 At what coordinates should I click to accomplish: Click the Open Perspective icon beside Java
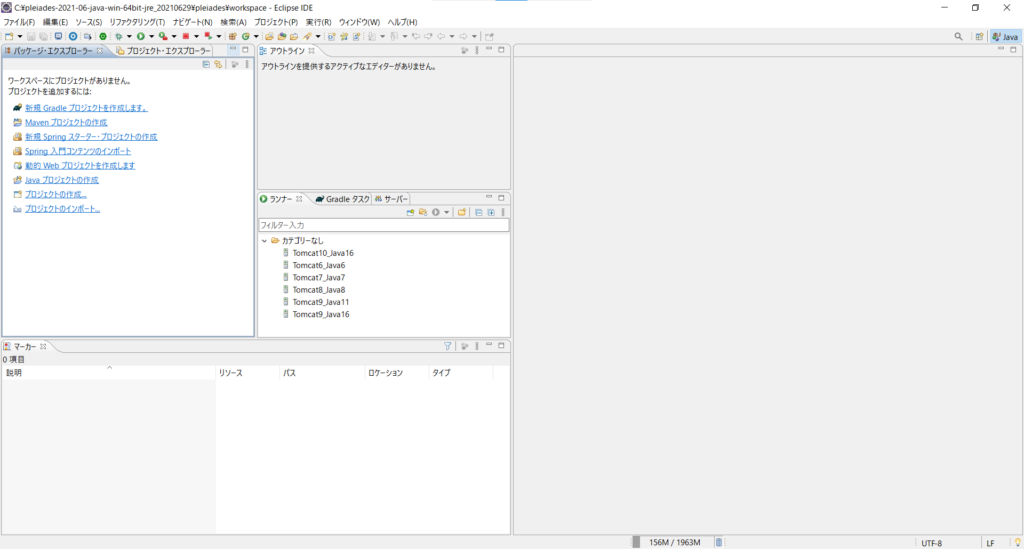pos(979,36)
